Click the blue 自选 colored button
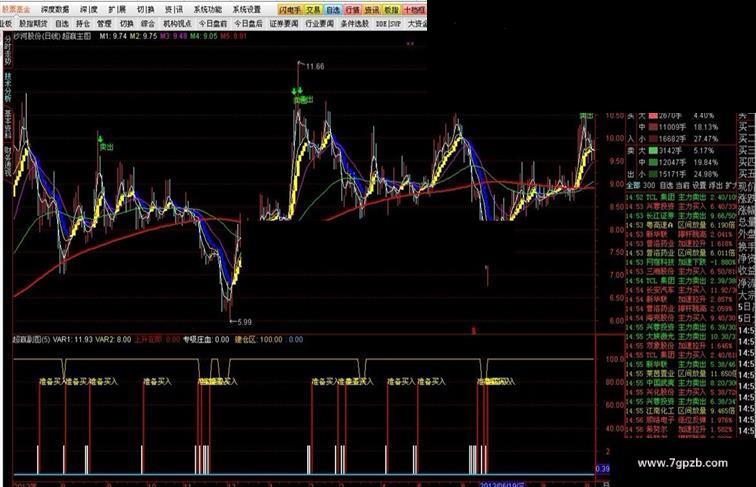This screenshot has width=756, height=487. pos(333,10)
